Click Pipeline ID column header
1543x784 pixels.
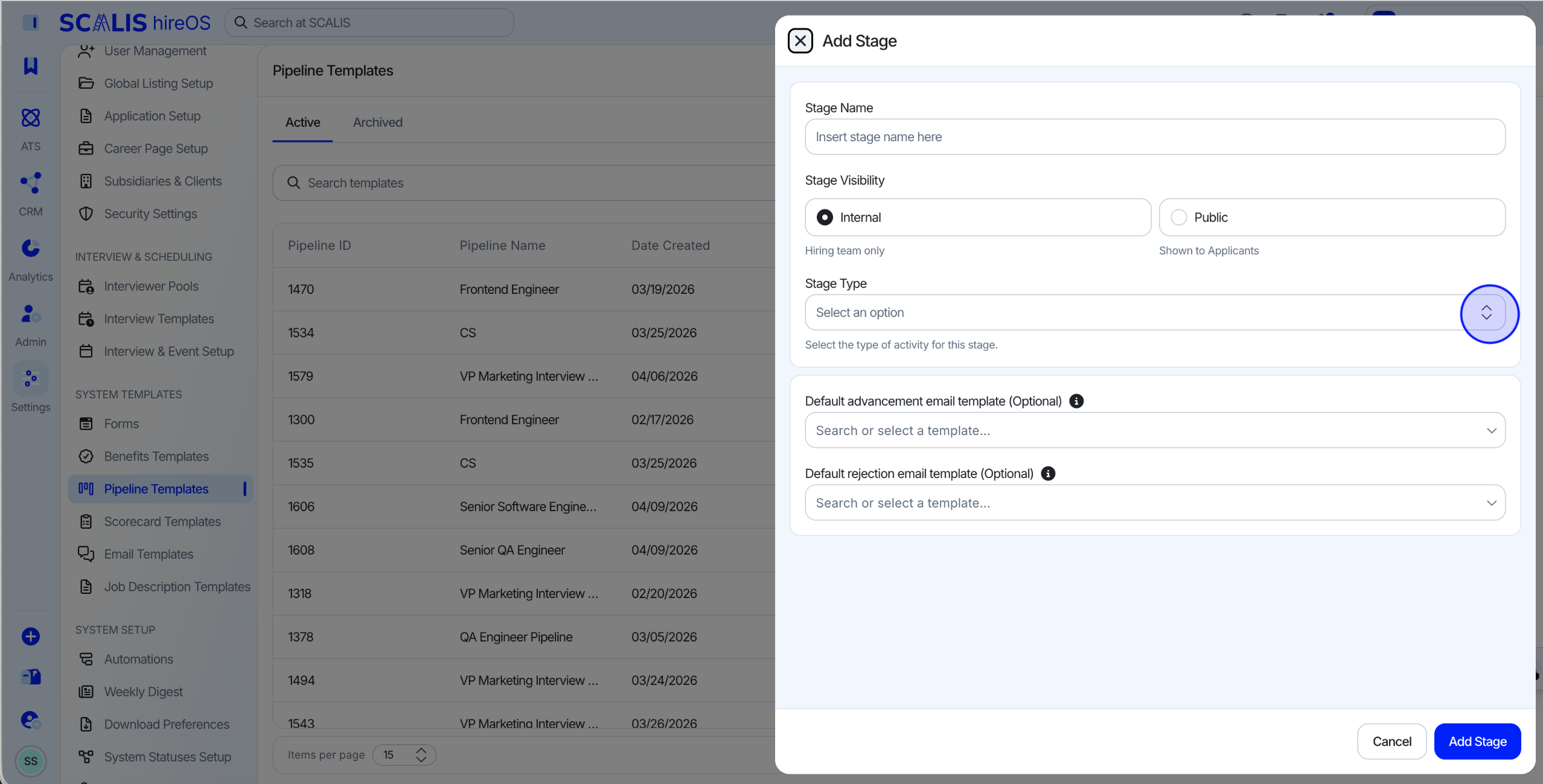coord(319,246)
